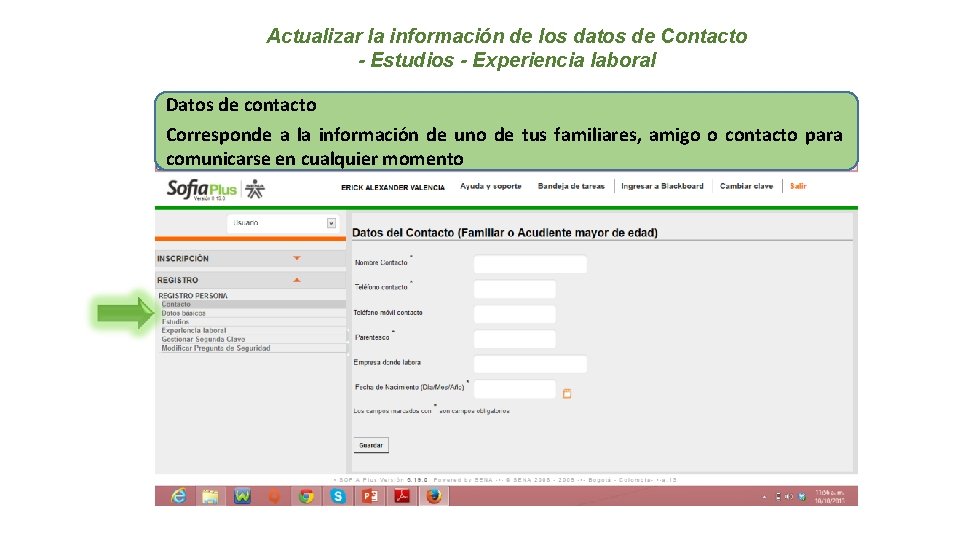Switch to Firefox taskbar icon

tap(434, 496)
